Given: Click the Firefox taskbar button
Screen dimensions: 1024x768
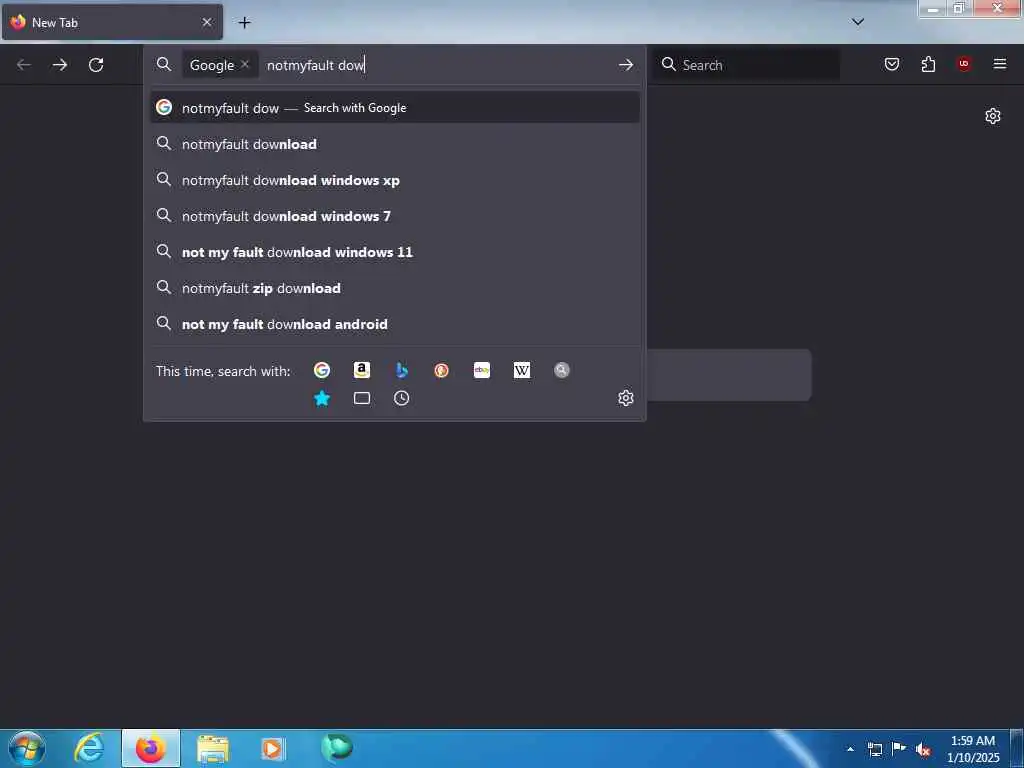Looking at the screenshot, I should pos(151,748).
